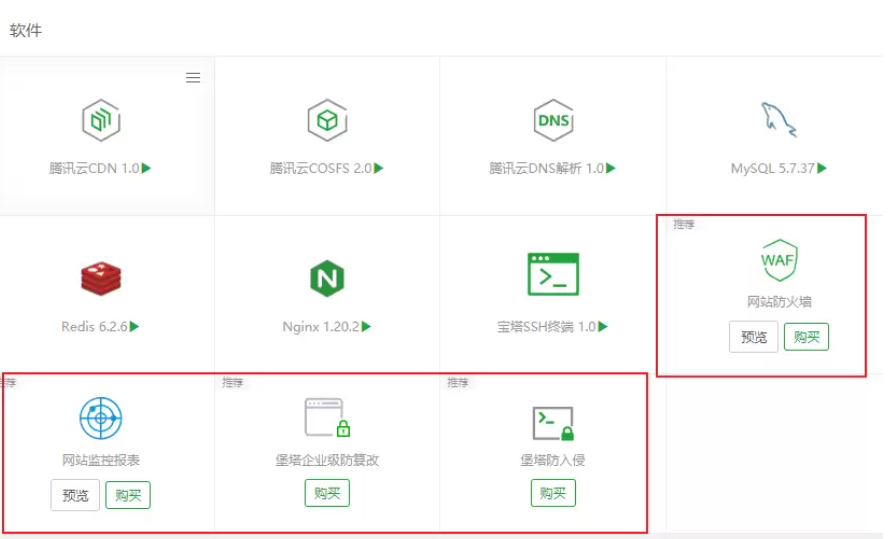
Task: Click the WAF shield icon
Action: [779, 261]
